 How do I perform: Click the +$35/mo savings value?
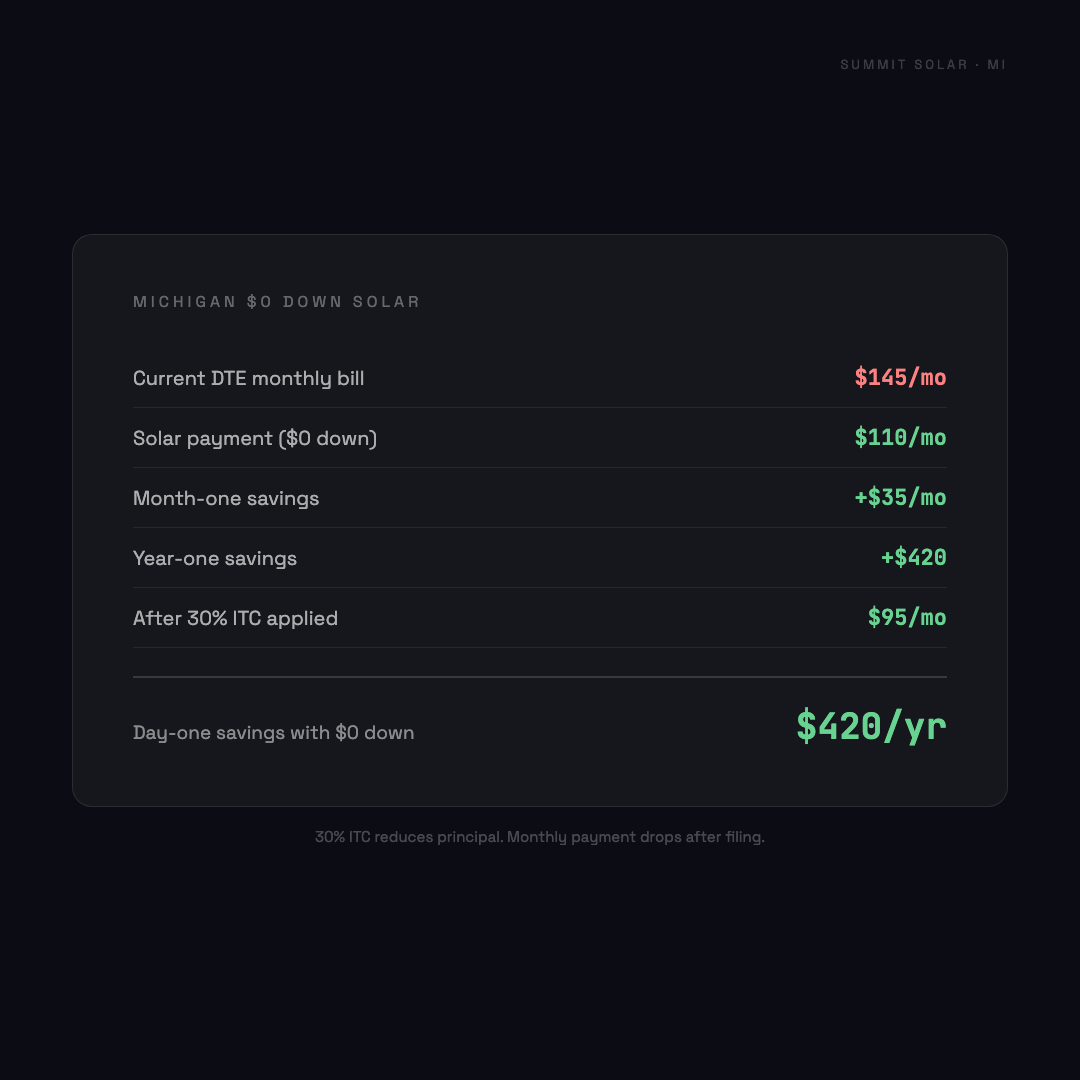click(900, 497)
